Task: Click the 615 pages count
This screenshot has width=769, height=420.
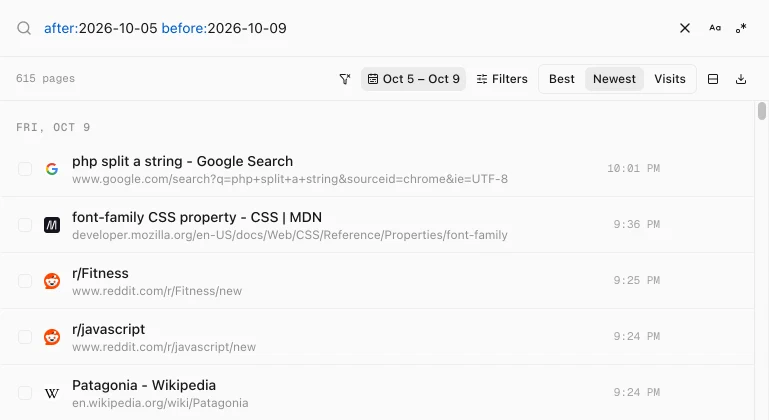Action: coord(45,79)
